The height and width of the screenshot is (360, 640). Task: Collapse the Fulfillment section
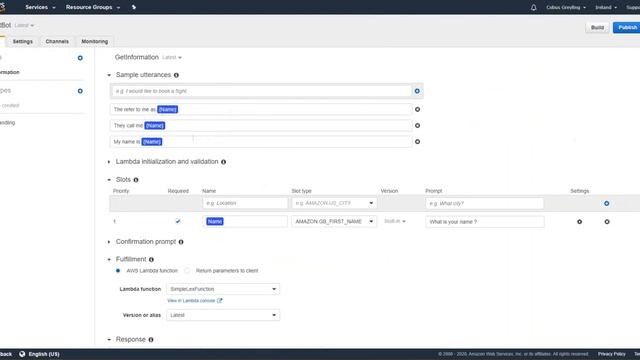(109, 260)
